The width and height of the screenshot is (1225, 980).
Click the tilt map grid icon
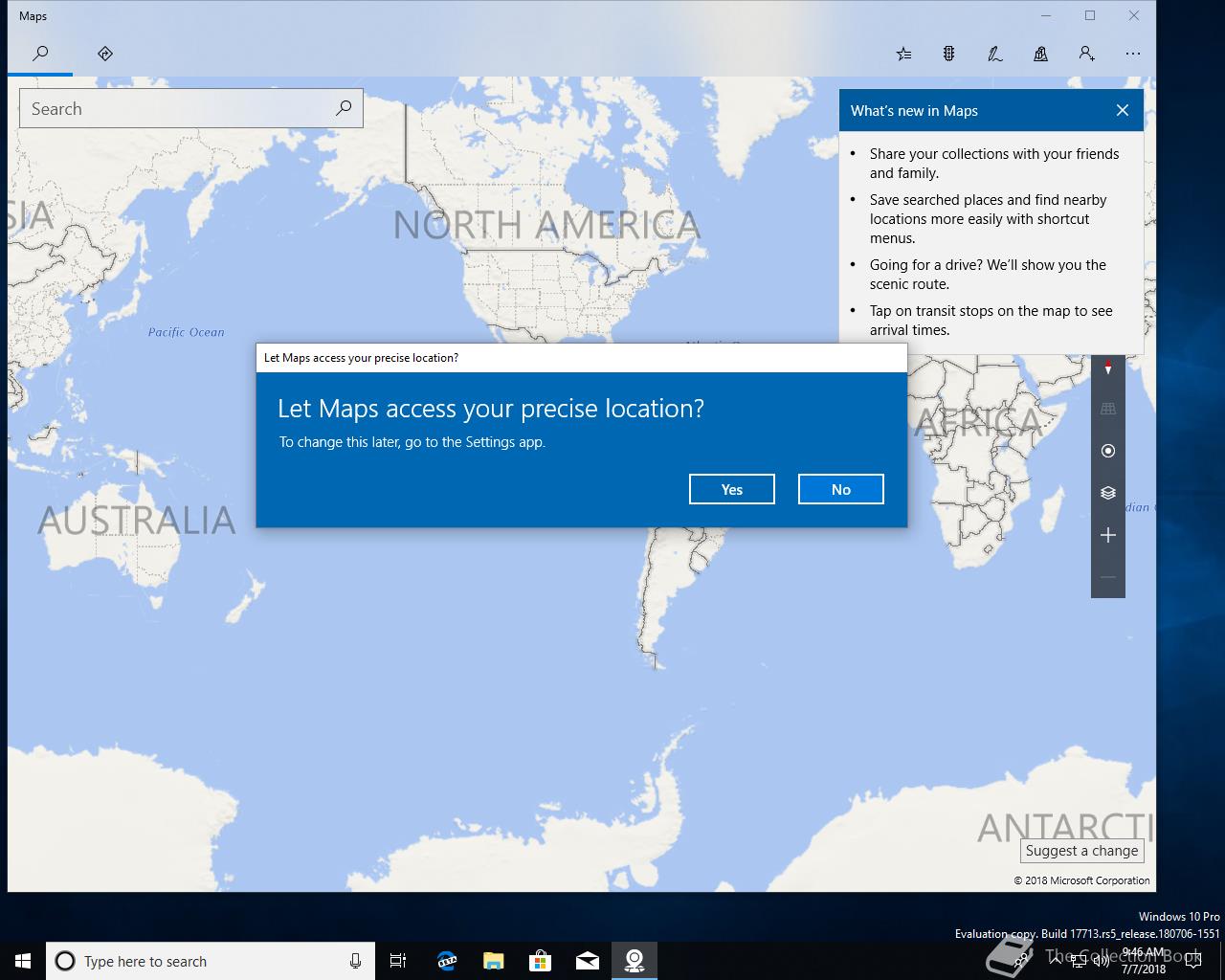1108,409
